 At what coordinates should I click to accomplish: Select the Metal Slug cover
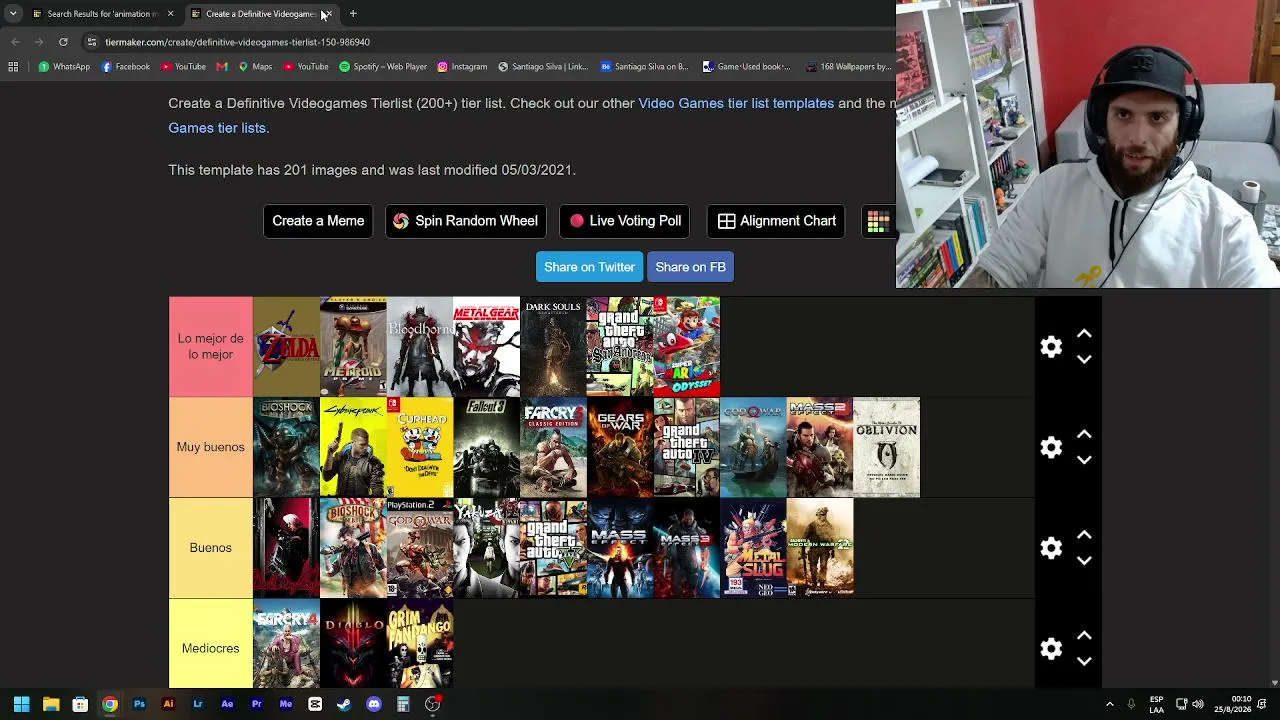coord(753,548)
